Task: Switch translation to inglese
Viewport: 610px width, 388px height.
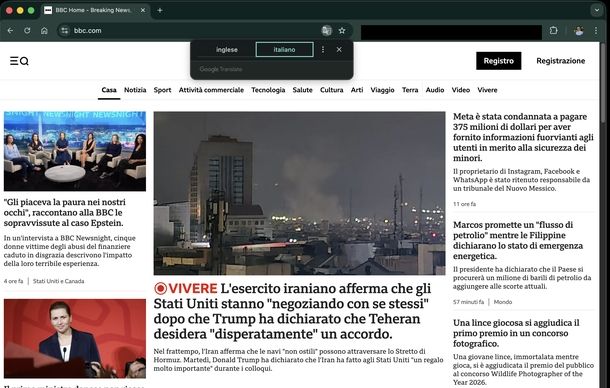Action: tap(227, 49)
